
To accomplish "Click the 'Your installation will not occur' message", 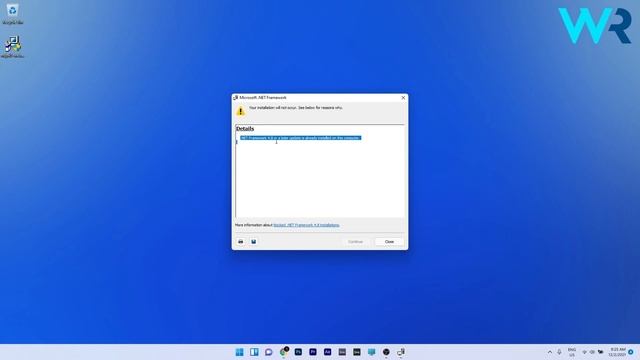I will click(296, 108).
